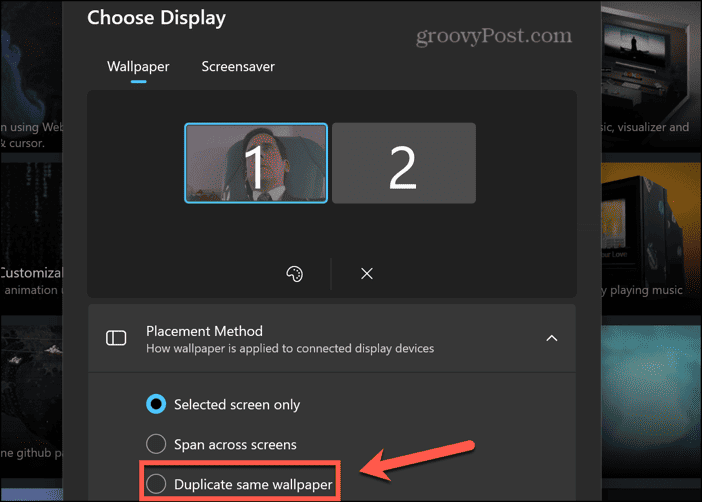
Task: Click the X close wallpaper icon
Action: pos(367,274)
